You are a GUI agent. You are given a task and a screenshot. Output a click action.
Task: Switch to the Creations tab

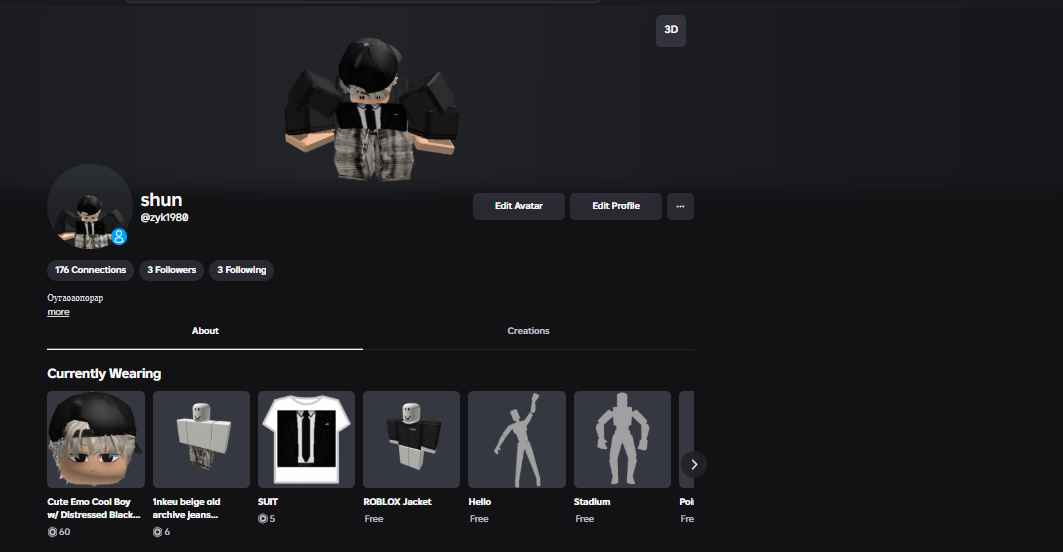(528, 331)
